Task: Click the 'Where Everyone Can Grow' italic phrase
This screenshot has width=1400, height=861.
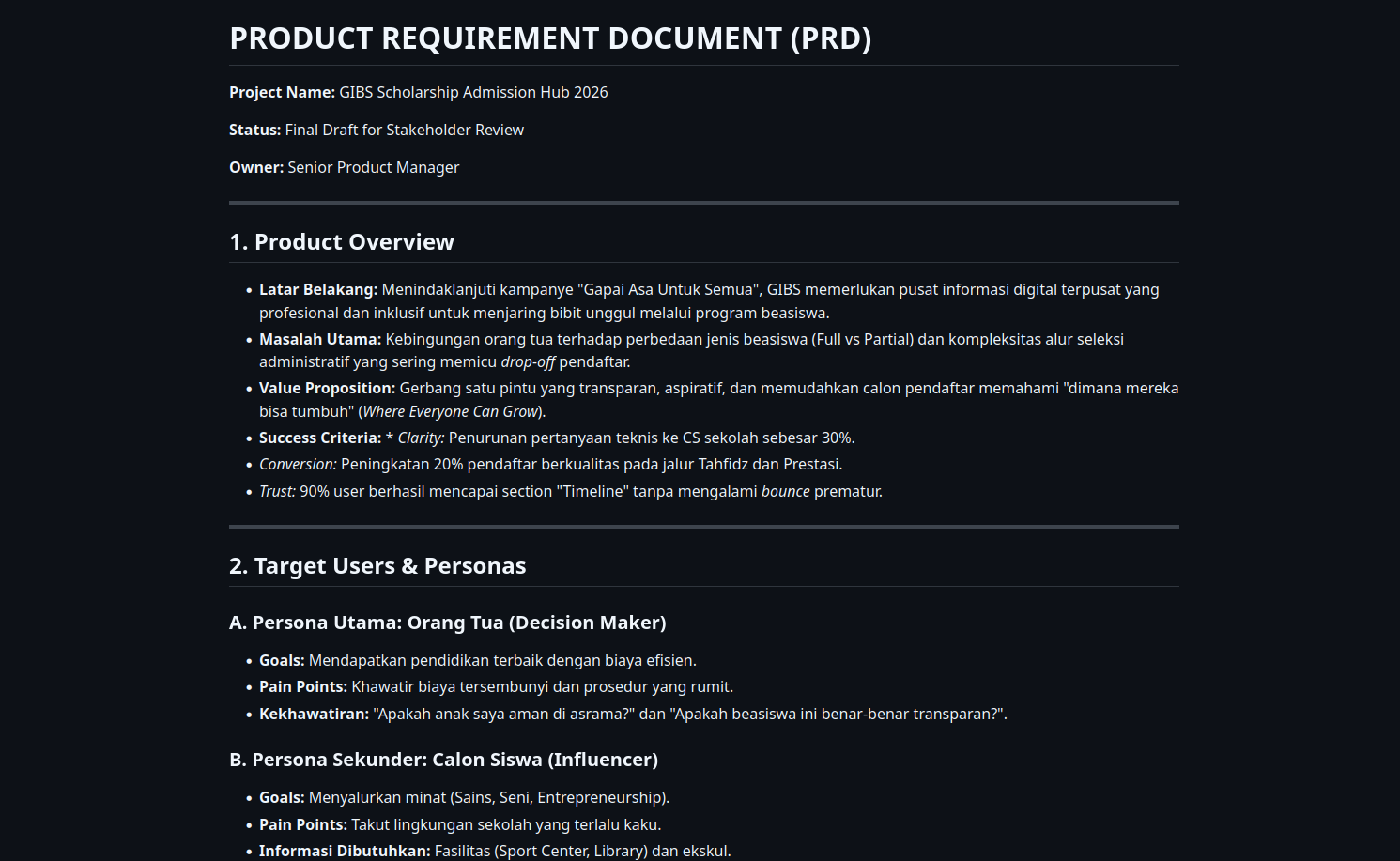Action: tap(451, 411)
